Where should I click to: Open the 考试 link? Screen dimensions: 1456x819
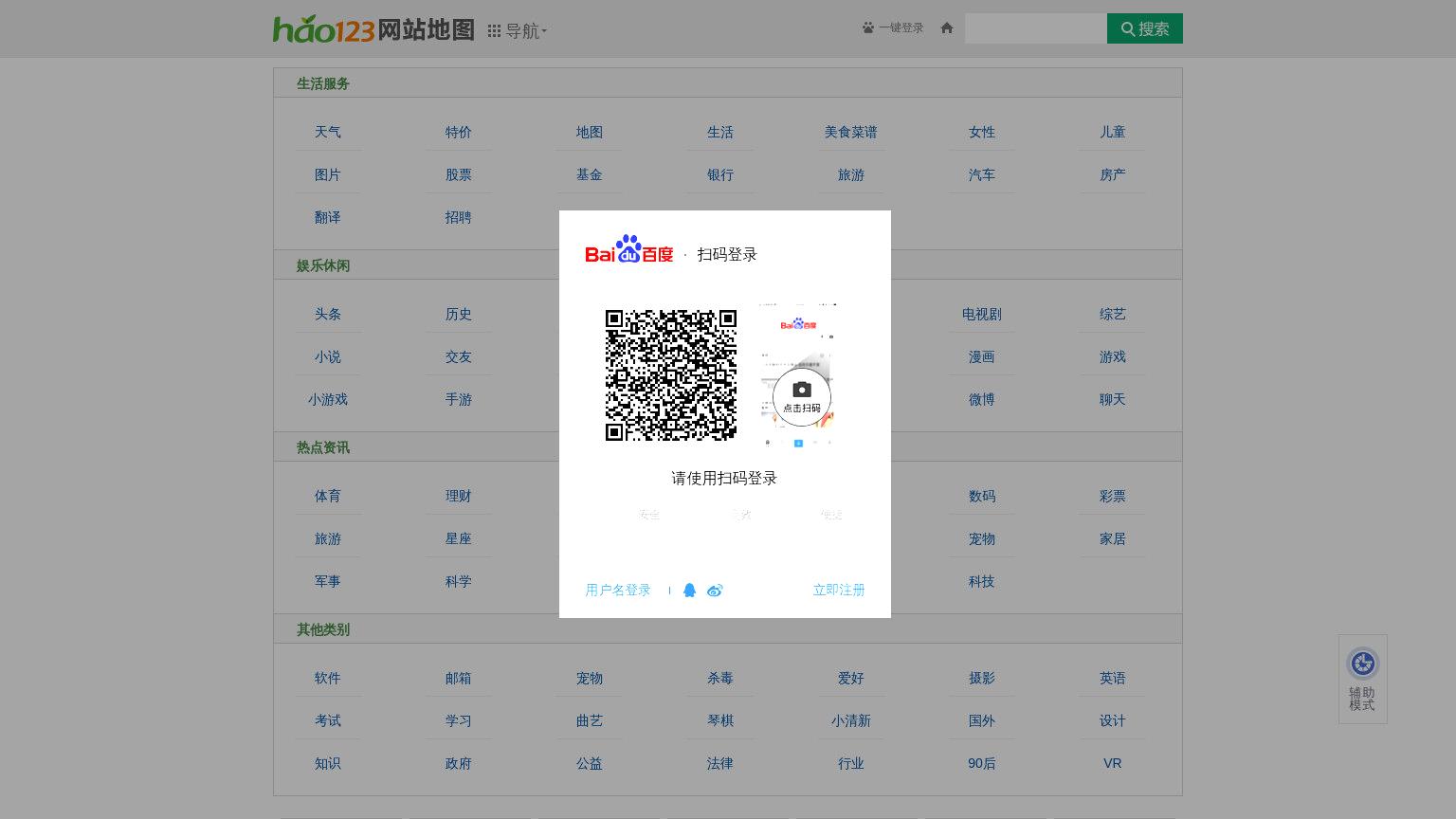pyautogui.click(x=328, y=720)
